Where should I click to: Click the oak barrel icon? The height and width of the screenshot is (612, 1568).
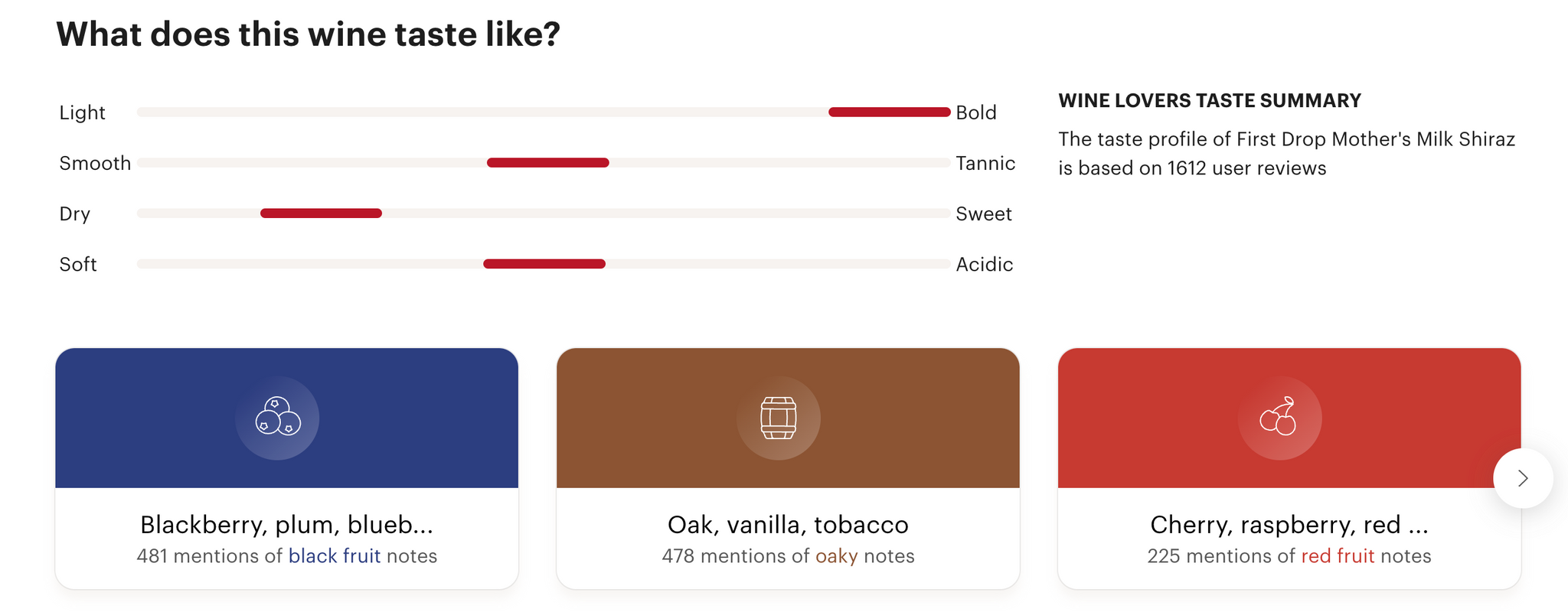(x=779, y=418)
